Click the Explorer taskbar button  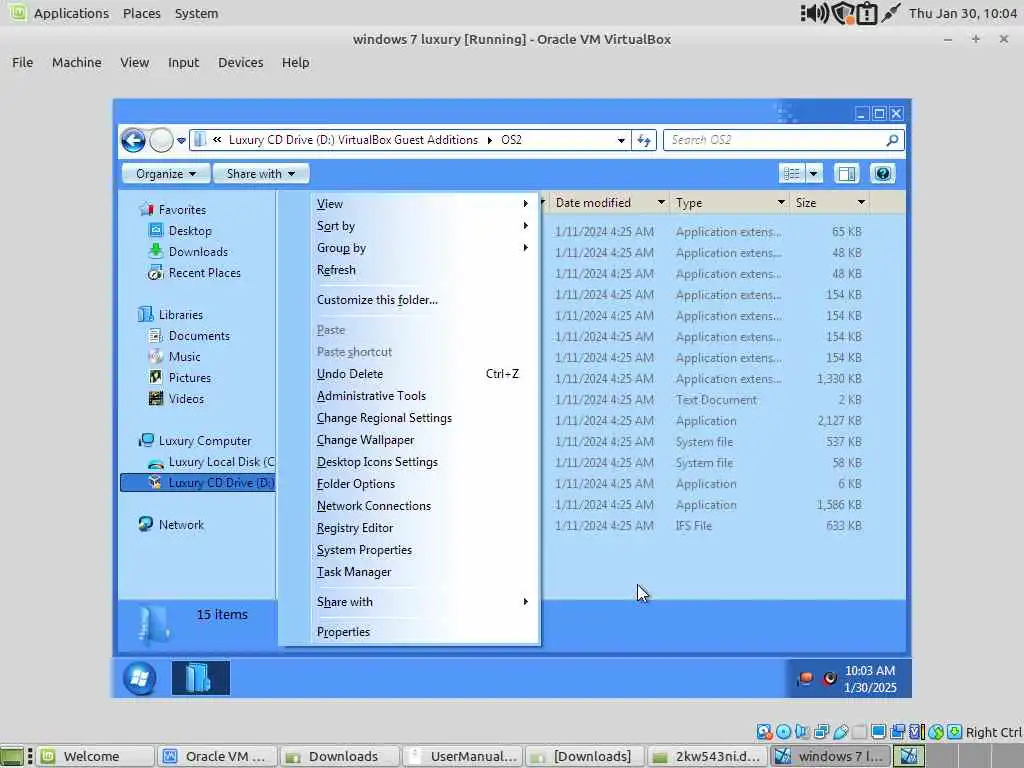[200, 678]
